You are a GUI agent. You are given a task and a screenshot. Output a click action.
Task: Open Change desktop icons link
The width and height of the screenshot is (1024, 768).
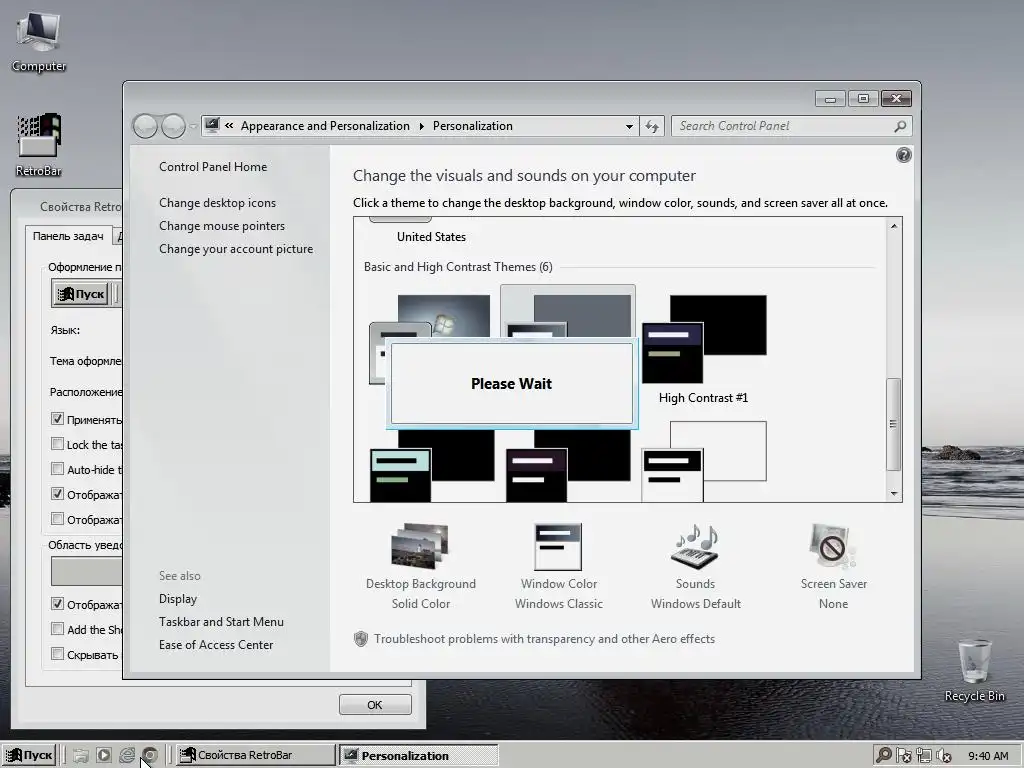pos(217,202)
